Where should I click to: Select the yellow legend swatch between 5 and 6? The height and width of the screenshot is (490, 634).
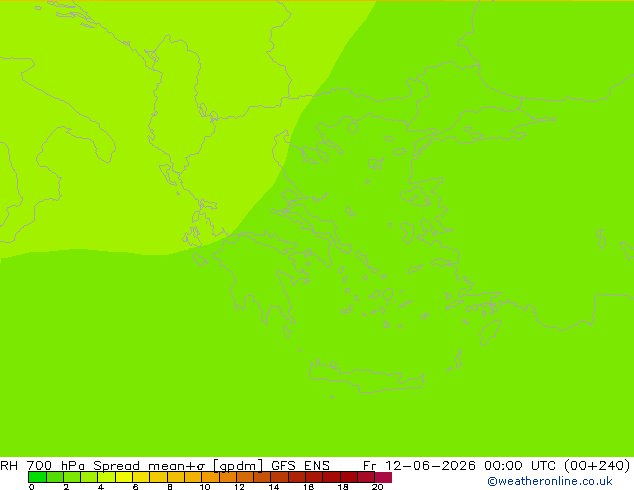click(x=124, y=477)
